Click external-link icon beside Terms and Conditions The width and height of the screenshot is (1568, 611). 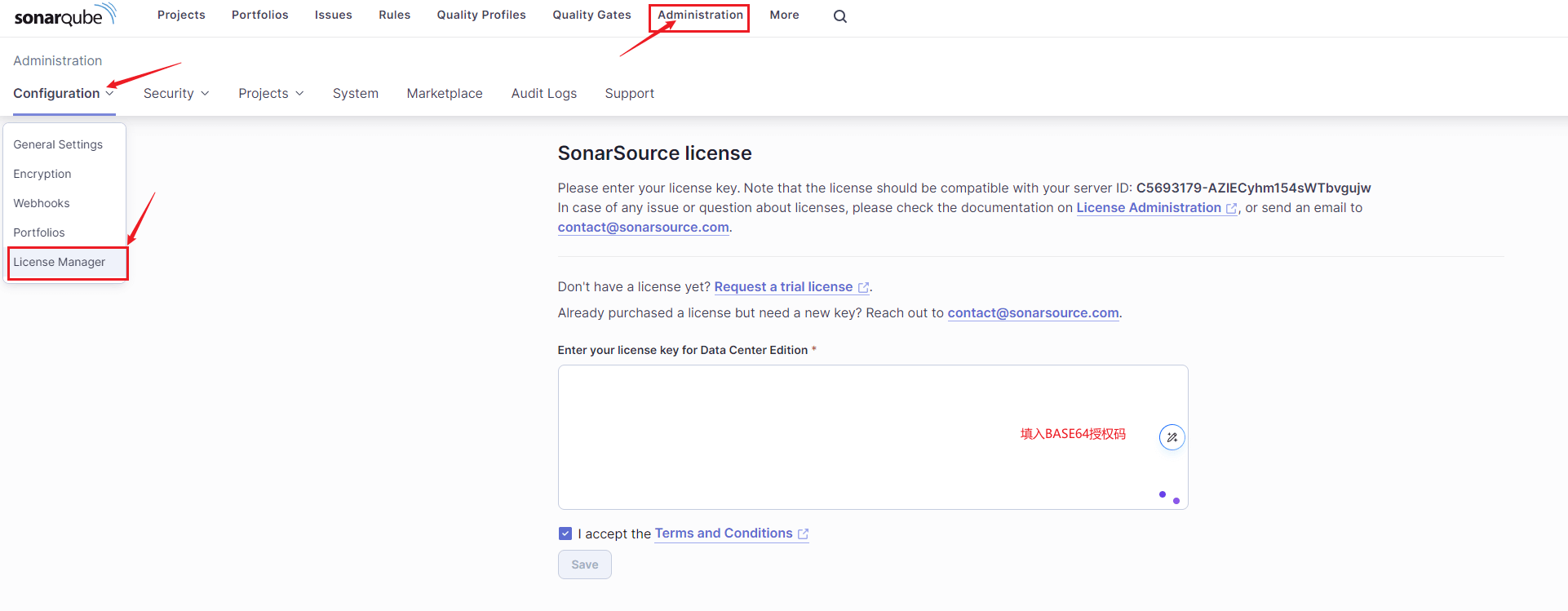click(803, 534)
